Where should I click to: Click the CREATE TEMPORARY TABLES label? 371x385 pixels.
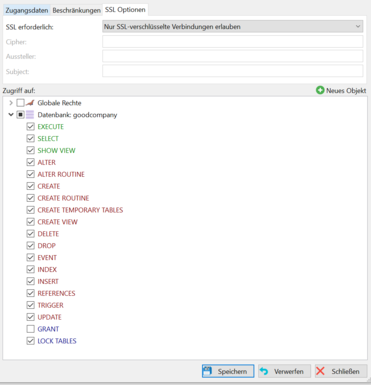80,210
